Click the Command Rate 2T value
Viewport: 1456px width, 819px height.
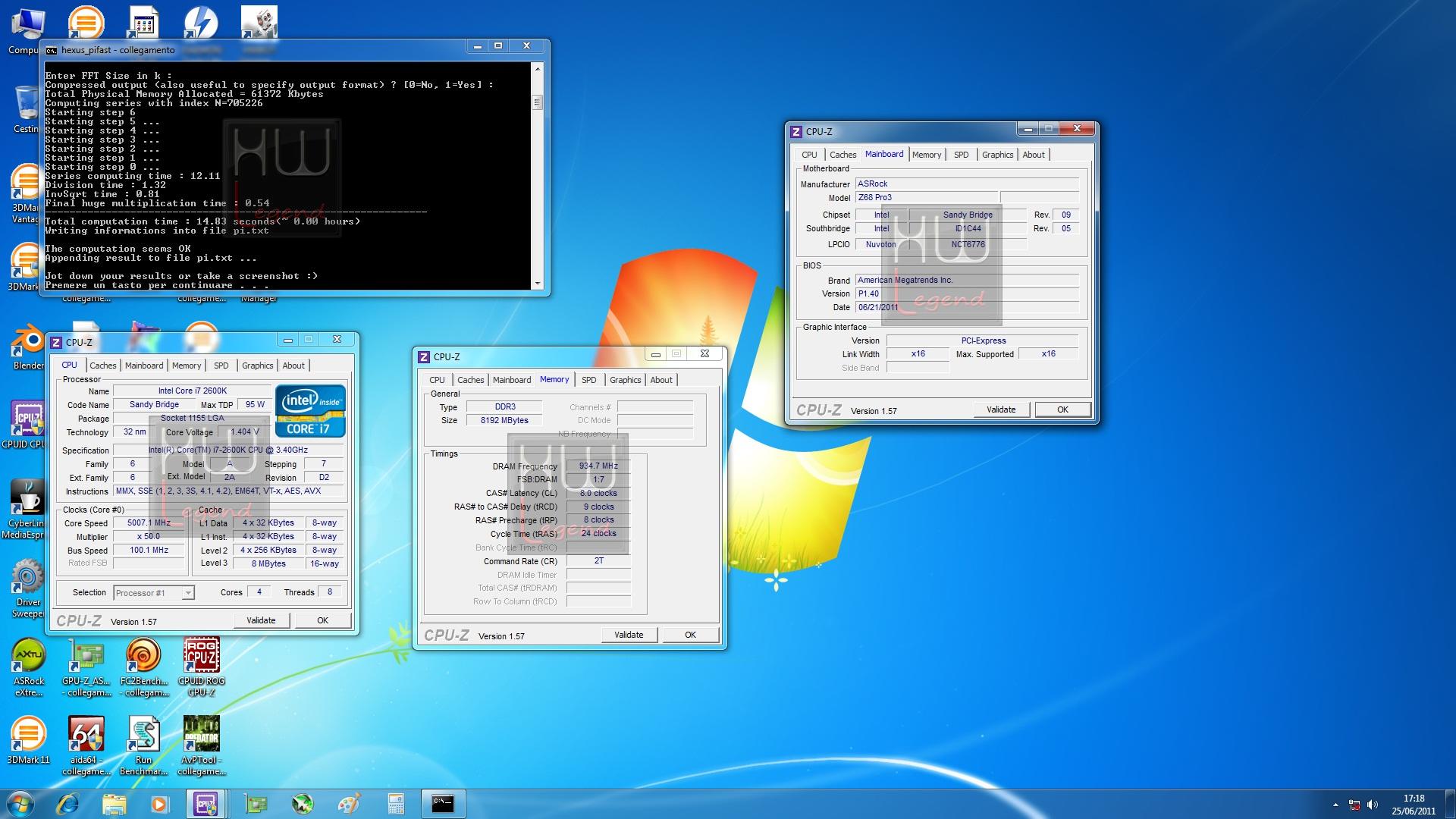pyautogui.click(x=598, y=561)
